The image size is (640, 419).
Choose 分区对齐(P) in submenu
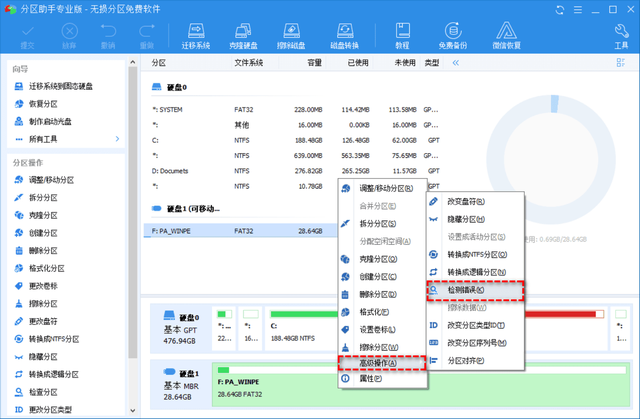tap(476, 361)
